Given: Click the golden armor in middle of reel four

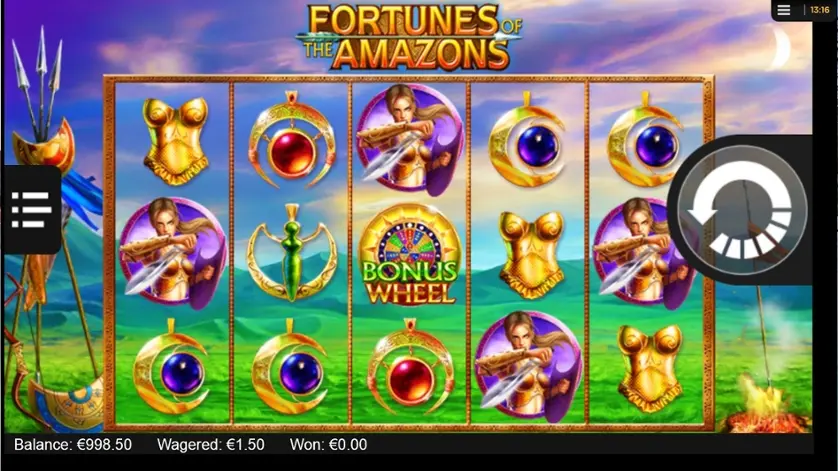Looking at the screenshot, I should pos(531,254).
